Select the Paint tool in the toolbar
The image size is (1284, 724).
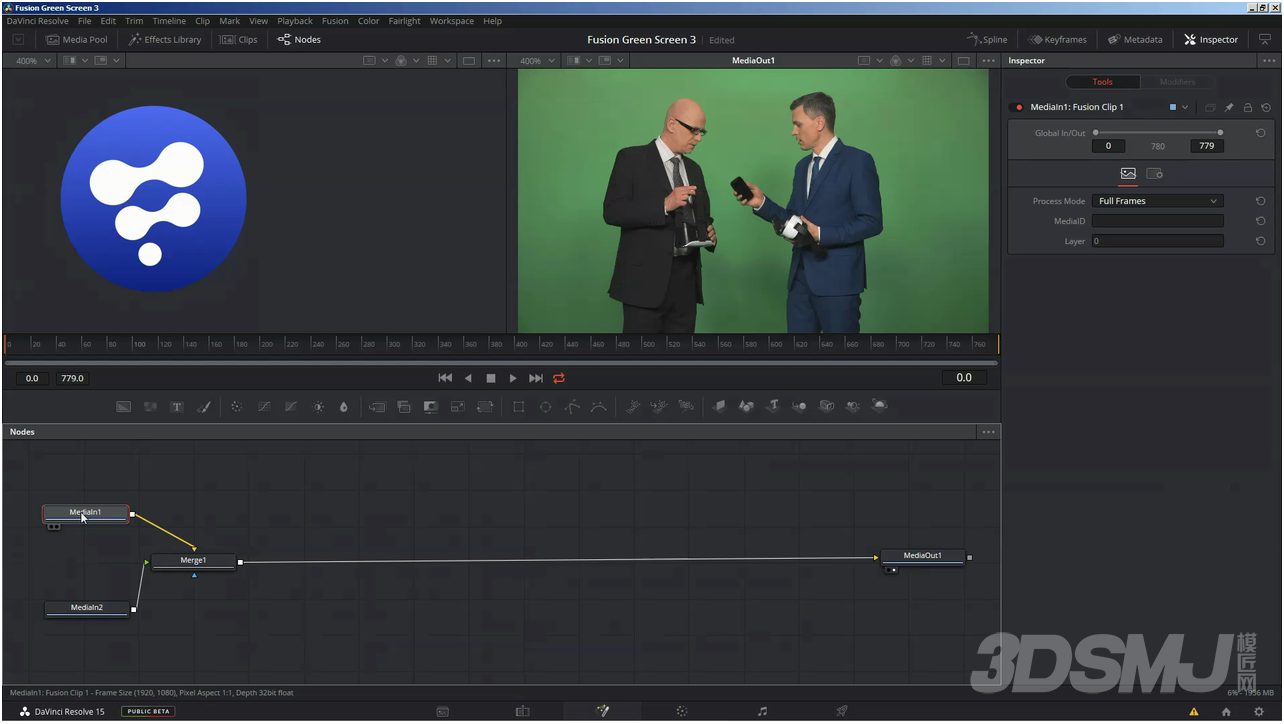point(204,407)
